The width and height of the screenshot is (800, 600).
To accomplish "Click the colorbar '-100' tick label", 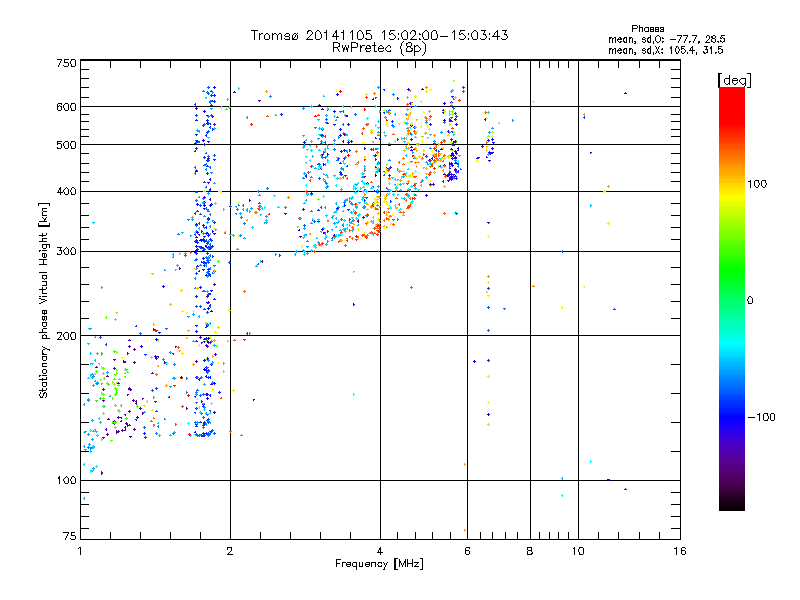I will click(x=762, y=417).
